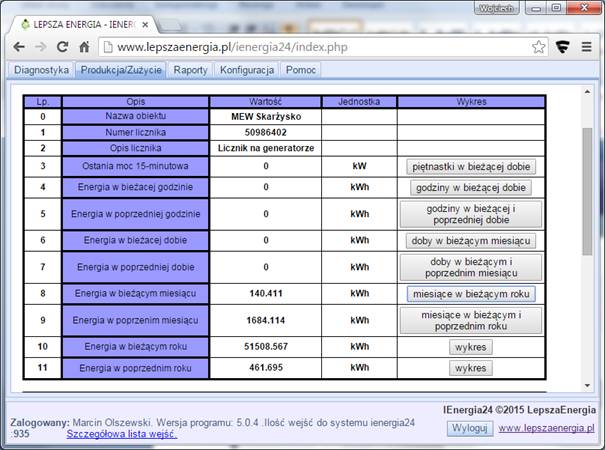This screenshot has width=605, height=450.
Task: Click 'piętnastki w bieżącej dobie' chart button
Action: (x=471, y=167)
